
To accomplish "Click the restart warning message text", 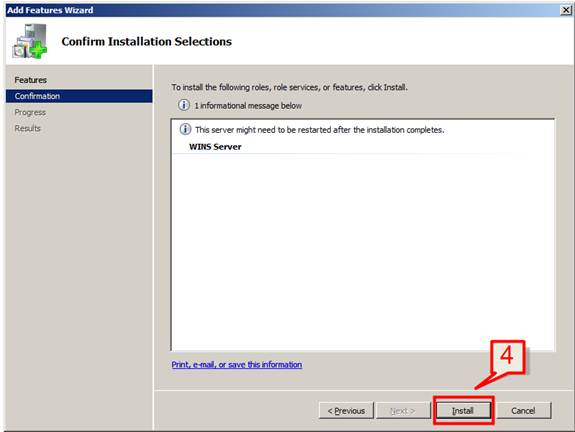I will click(319, 130).
